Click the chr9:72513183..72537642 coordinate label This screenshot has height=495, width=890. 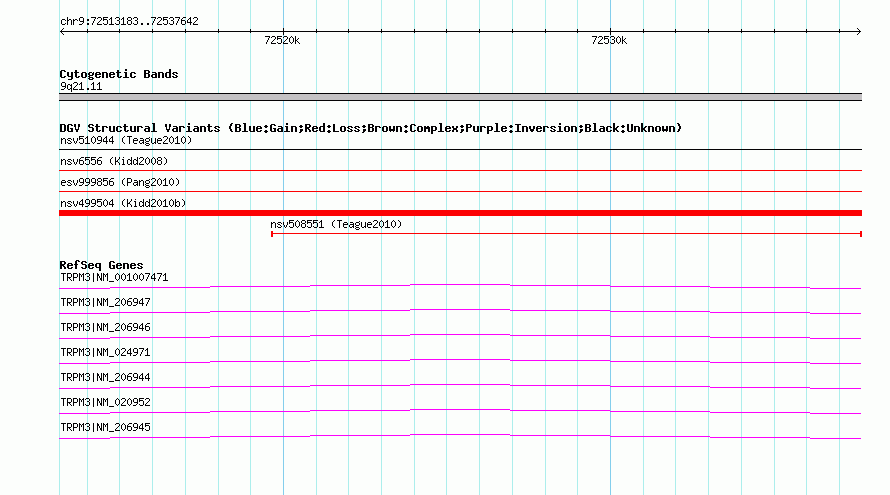click(x=129, y=22)
